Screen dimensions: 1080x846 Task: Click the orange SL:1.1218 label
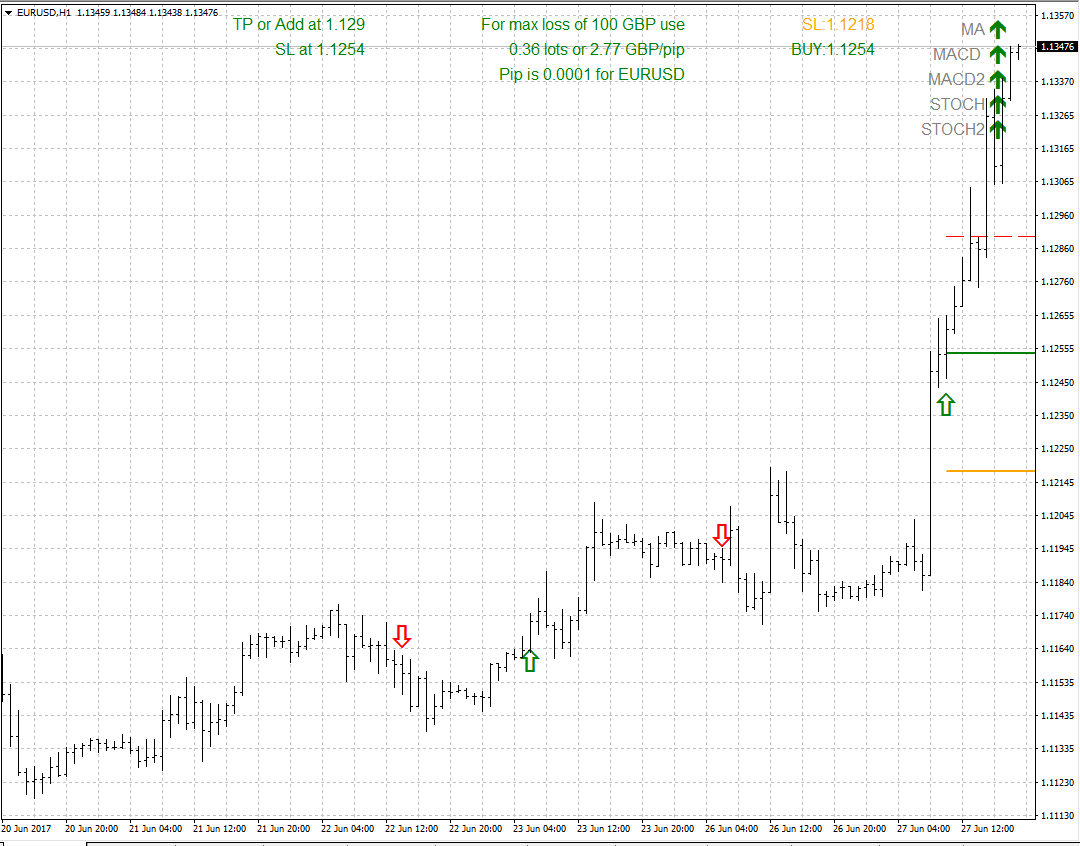(x=838, y=24)
